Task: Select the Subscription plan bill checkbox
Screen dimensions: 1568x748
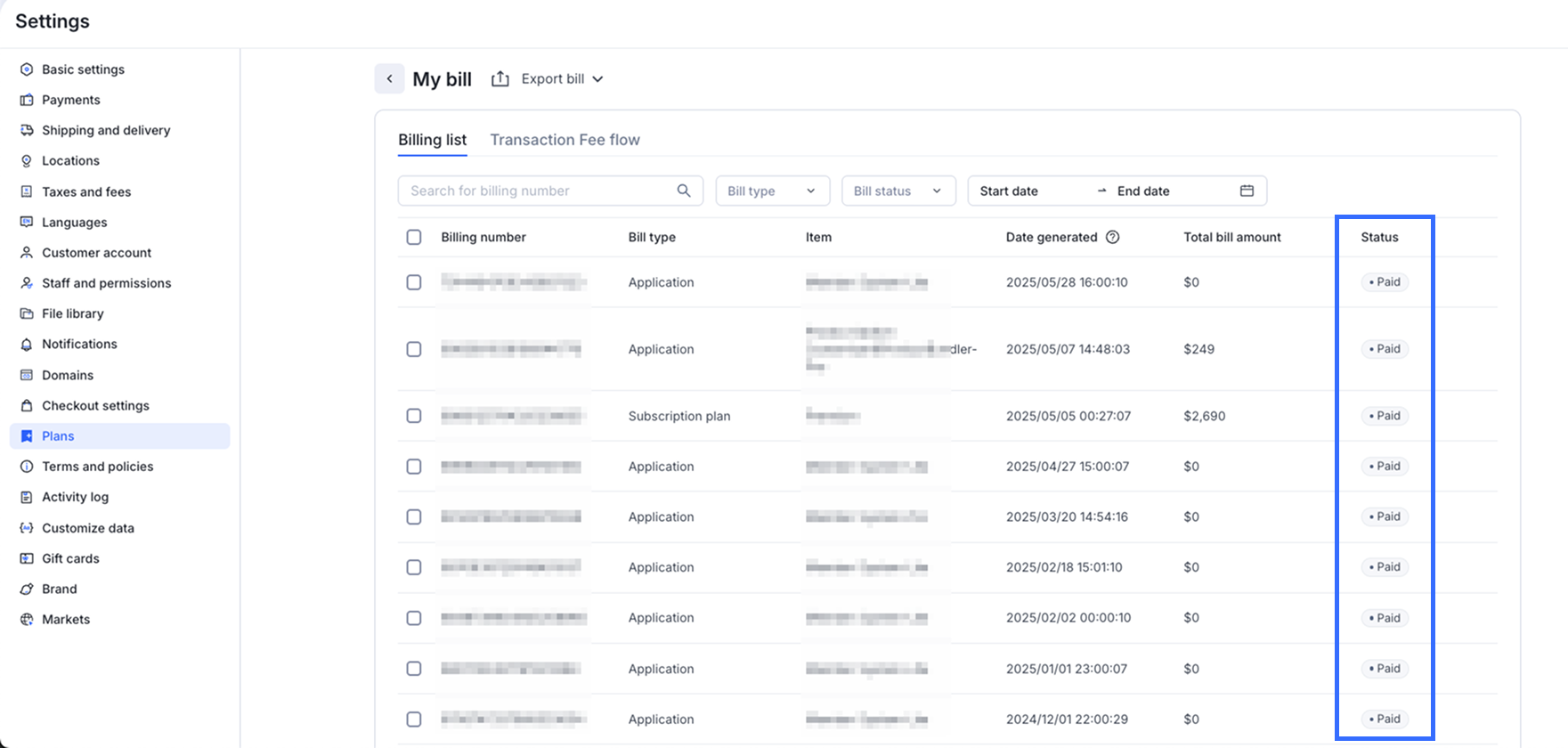Action: click(414, 416)
